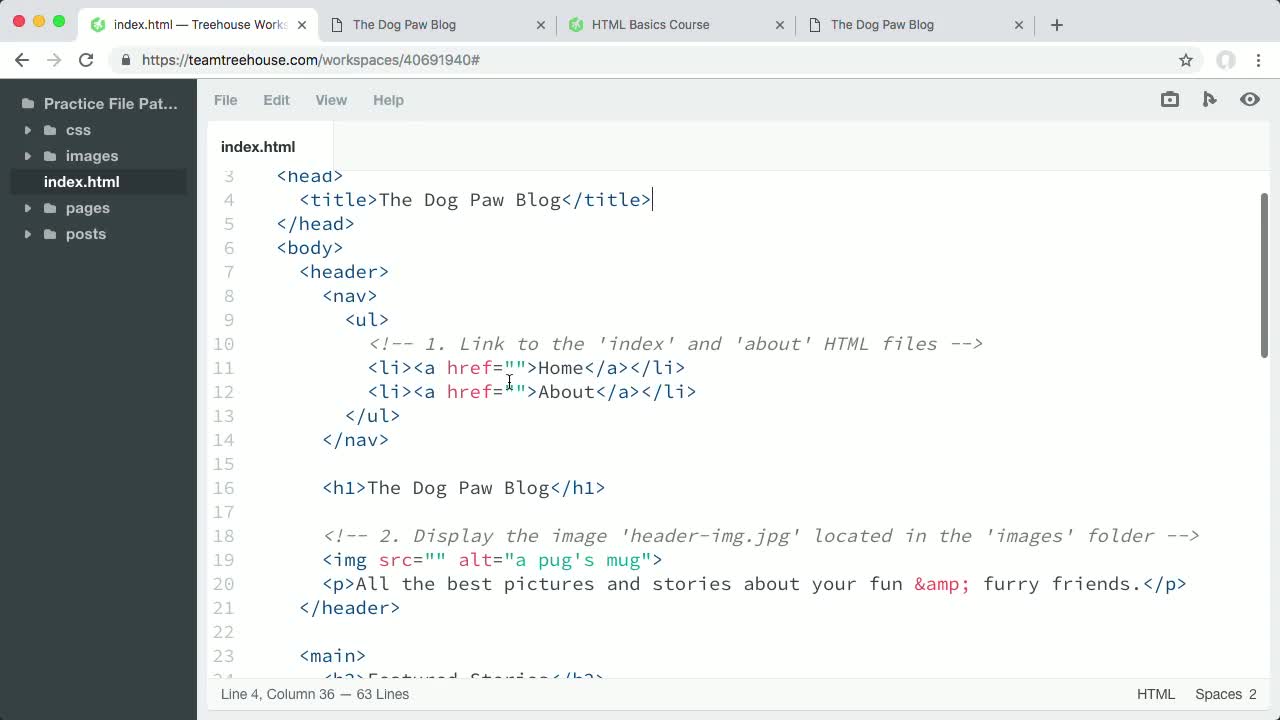The width and height of the screenshot is (1280, 720).
Task: Open the View menu
Action: (331, 100)
